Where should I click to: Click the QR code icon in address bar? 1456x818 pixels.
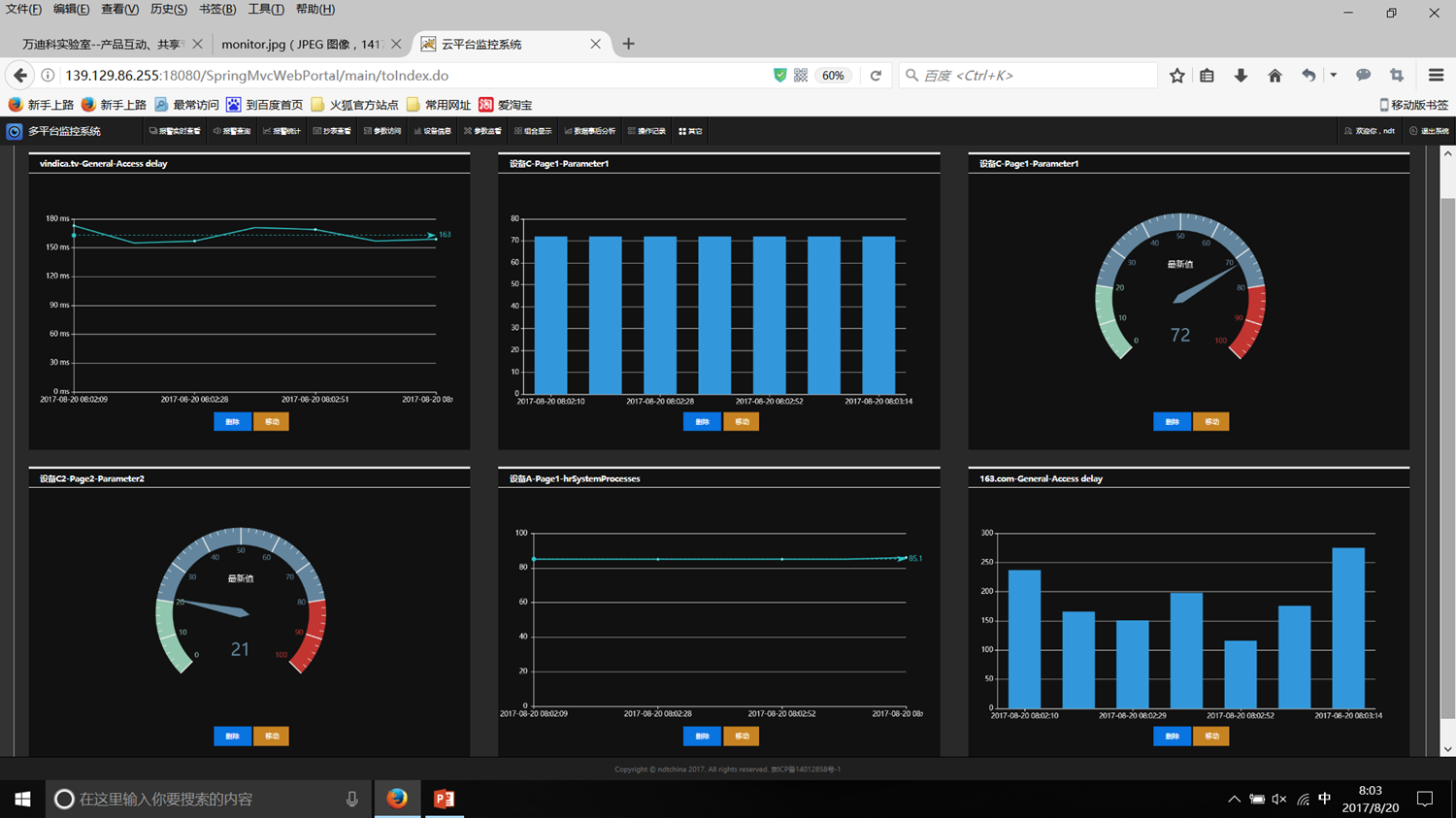tap(801, 76)
